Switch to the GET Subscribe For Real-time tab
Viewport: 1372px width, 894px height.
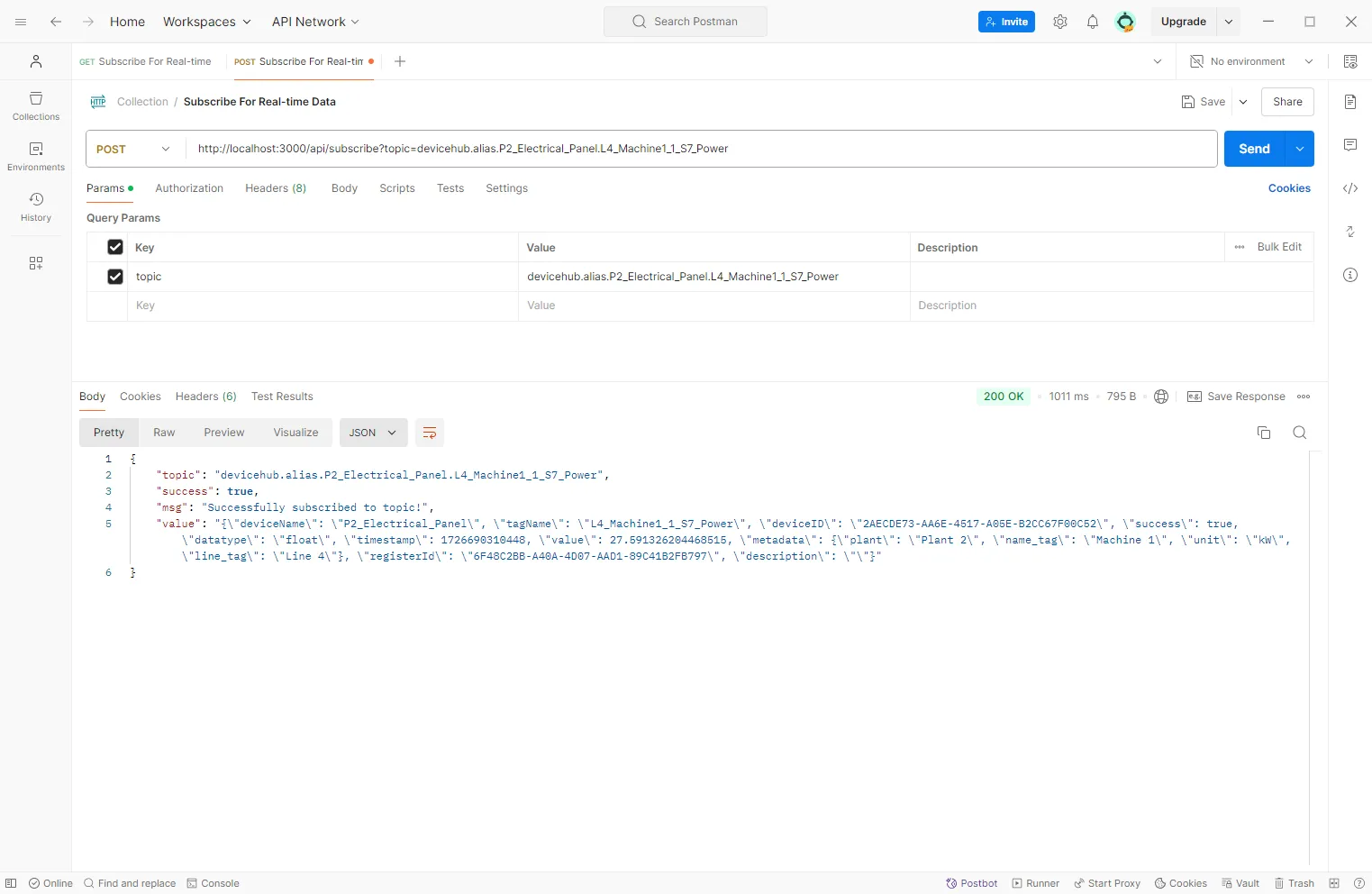[x=145, y=61]
